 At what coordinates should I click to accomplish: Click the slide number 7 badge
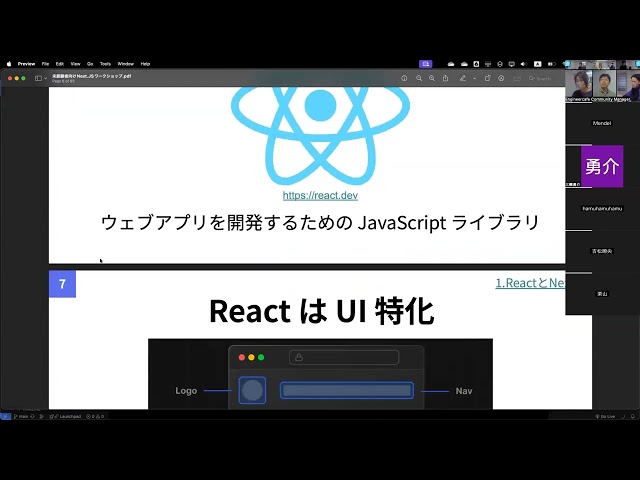point(62,284)
